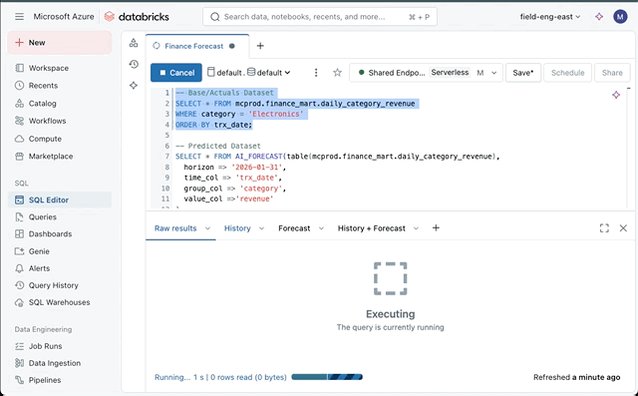Click the SQL Warehouses icon
This screenshot has width=638, height=396.
click(19, 302)
